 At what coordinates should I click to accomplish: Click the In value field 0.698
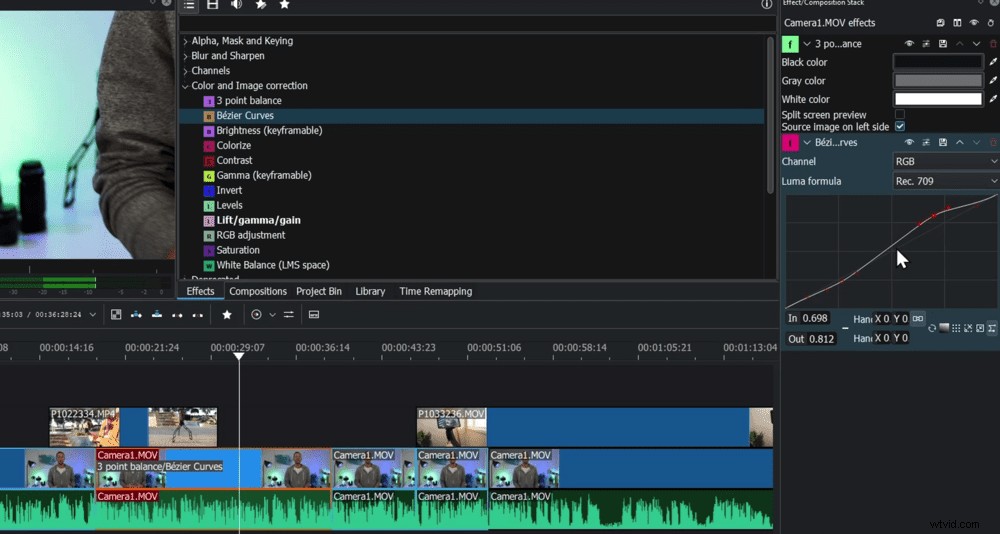(814, 318)
